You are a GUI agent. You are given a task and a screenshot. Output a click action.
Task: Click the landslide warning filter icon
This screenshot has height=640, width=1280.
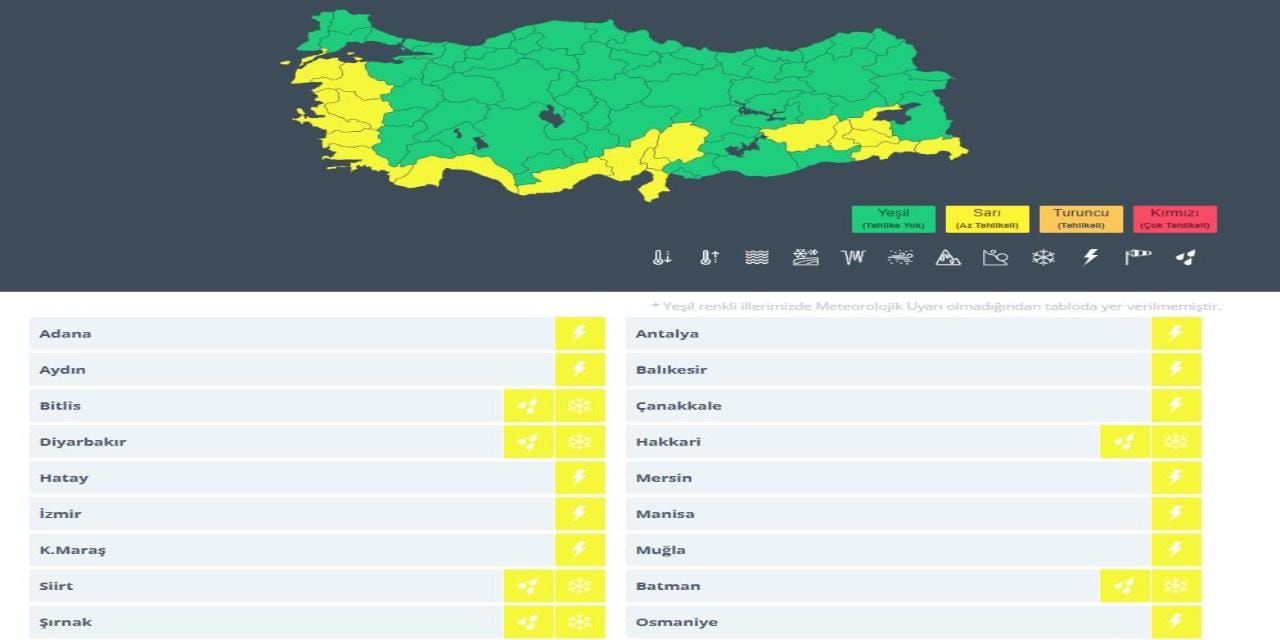click(995, 257)
